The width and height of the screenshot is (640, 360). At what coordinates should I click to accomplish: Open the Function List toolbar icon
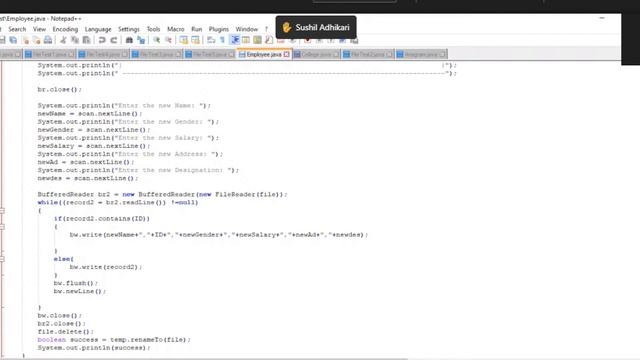point(269,40)
